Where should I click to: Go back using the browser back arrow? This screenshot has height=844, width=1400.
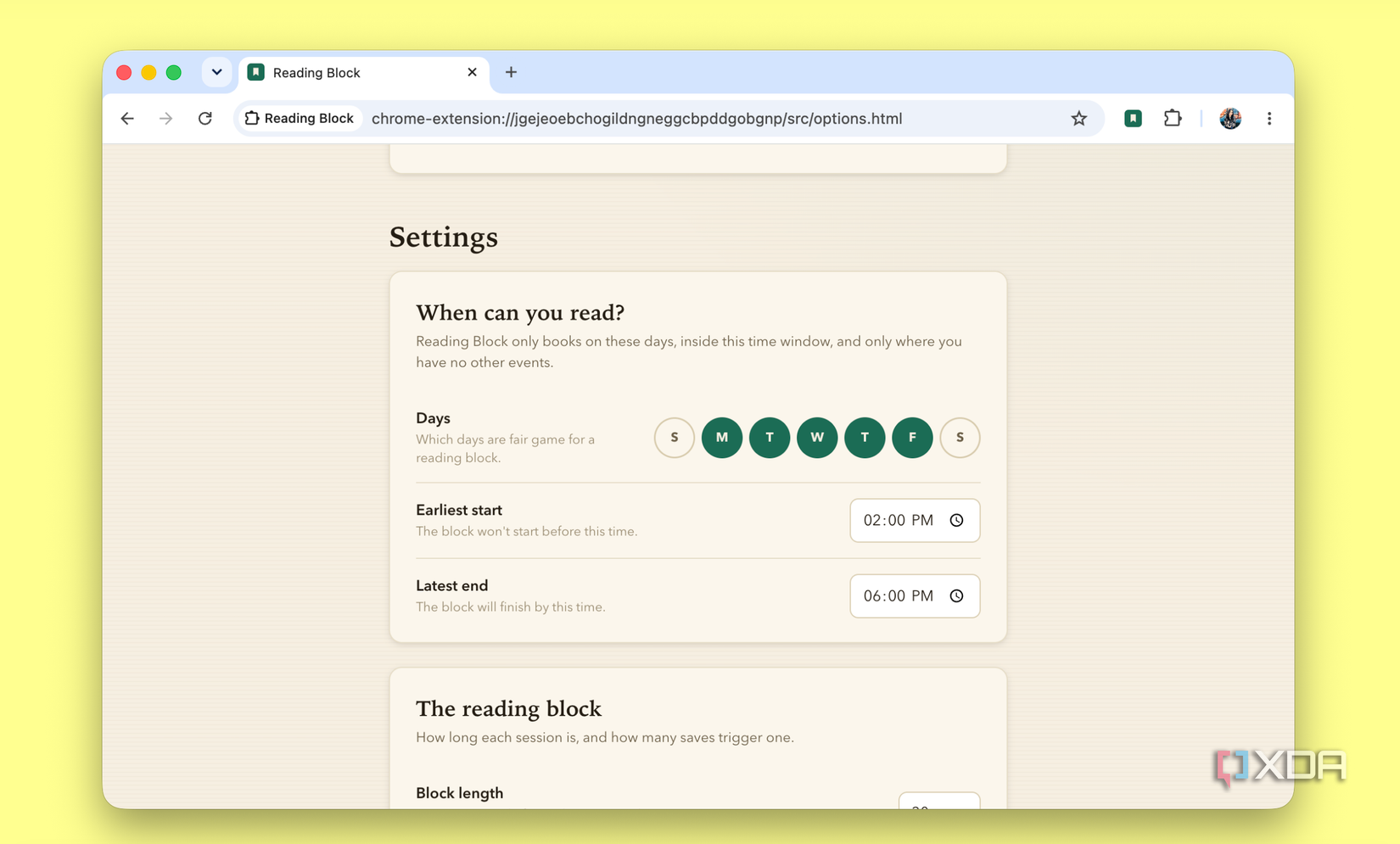point(127,119)
